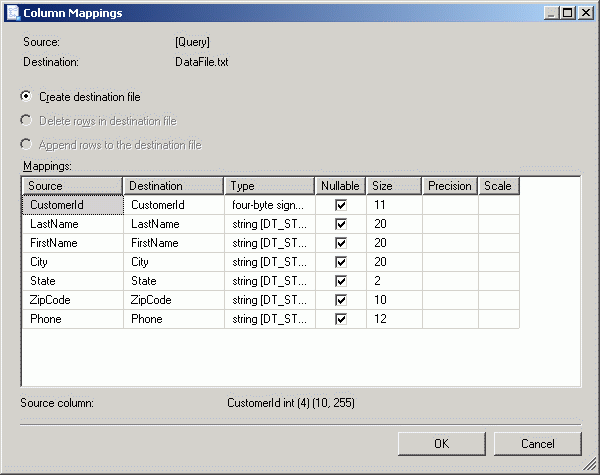Edit the Size field for FirstName
Image resolution: width=600 pixels, height=475 pixels.
[394, 243]
